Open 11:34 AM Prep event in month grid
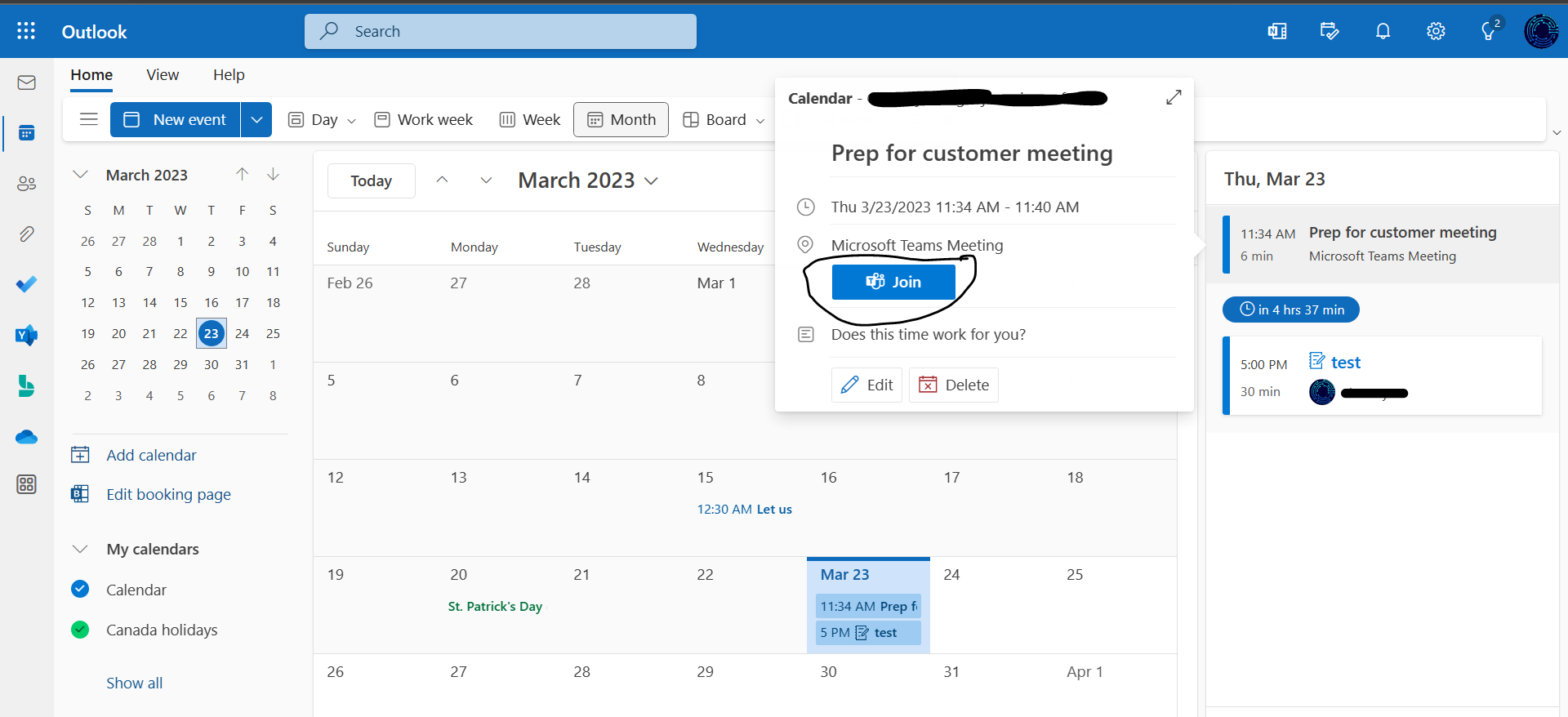Screen dimensions: 1568x717 [868, 606]
